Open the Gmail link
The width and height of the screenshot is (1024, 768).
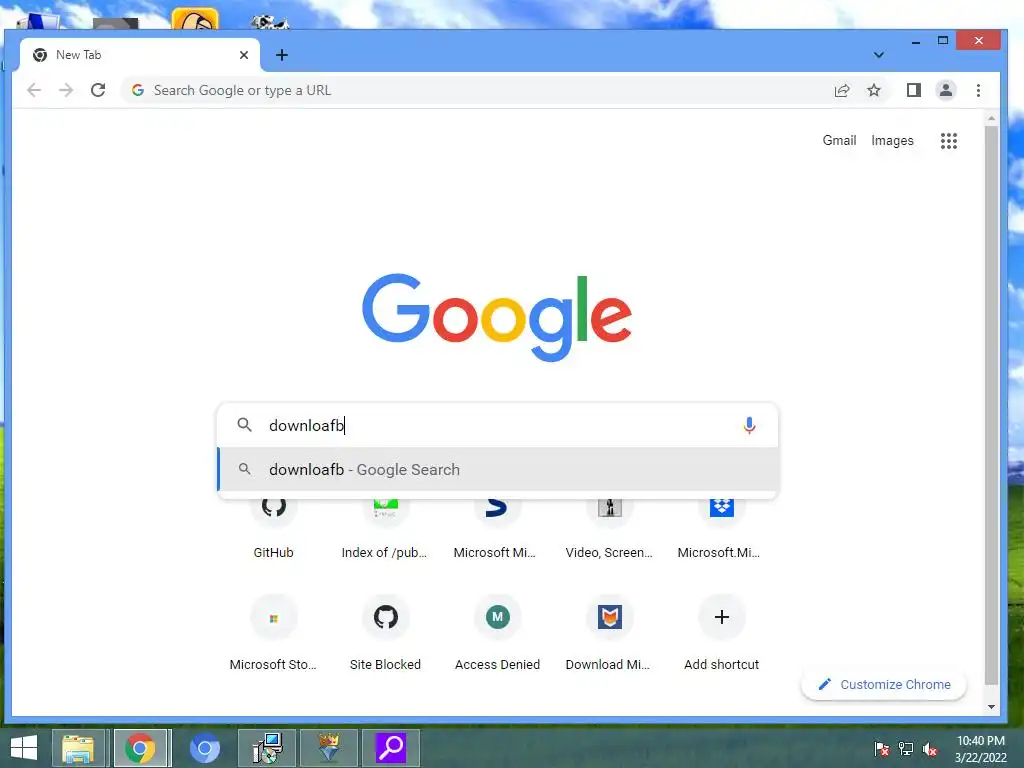(x=839, y=140)
